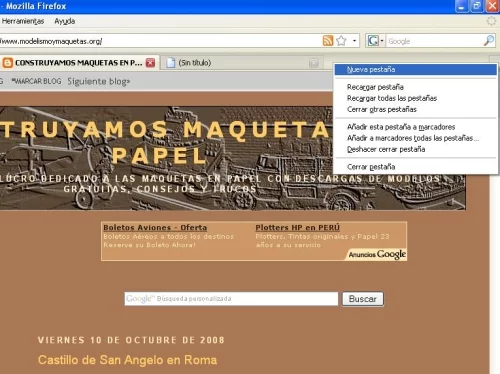Switch to Construyamos Maquetas tab
The height and width of the screenshot is (374, 500).
78,63
